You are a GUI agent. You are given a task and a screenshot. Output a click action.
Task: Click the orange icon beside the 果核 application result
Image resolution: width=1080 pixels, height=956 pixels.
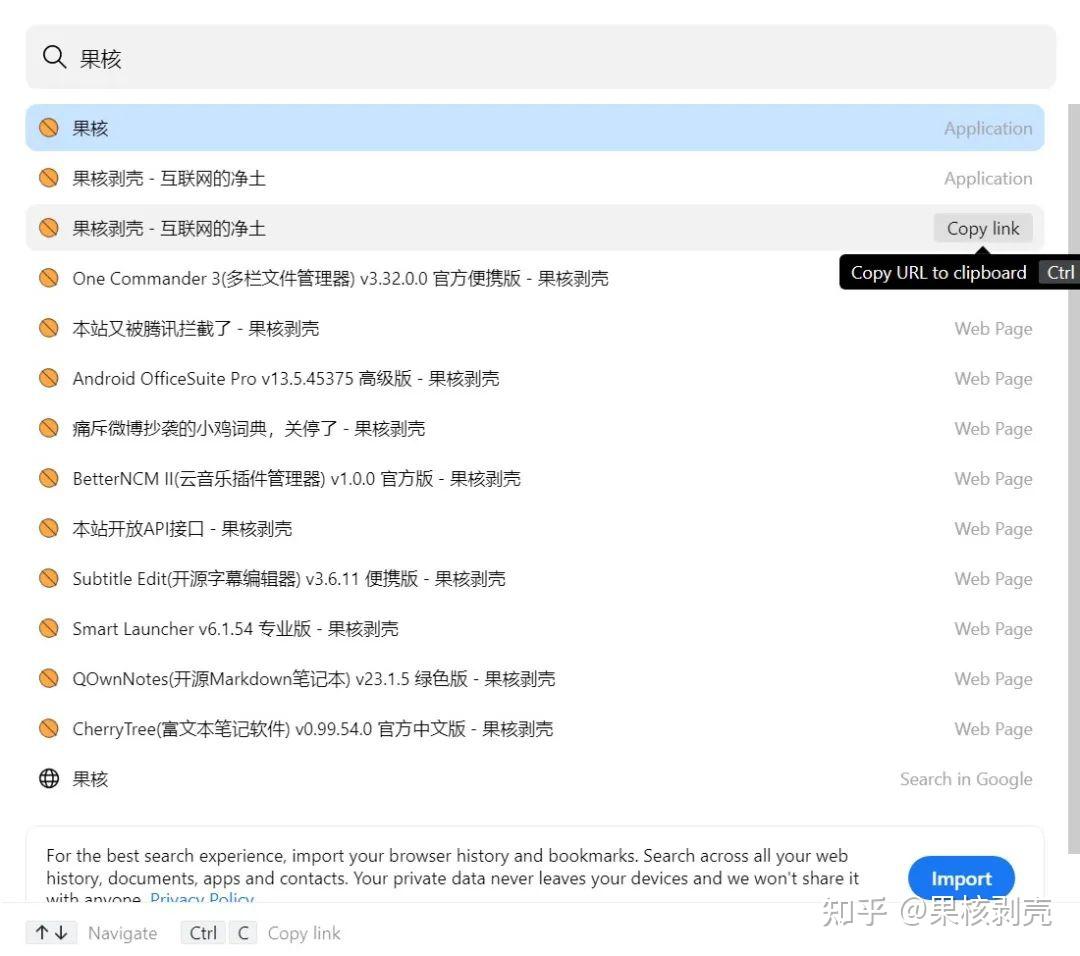pyautogui.click(x=47, y=127)
